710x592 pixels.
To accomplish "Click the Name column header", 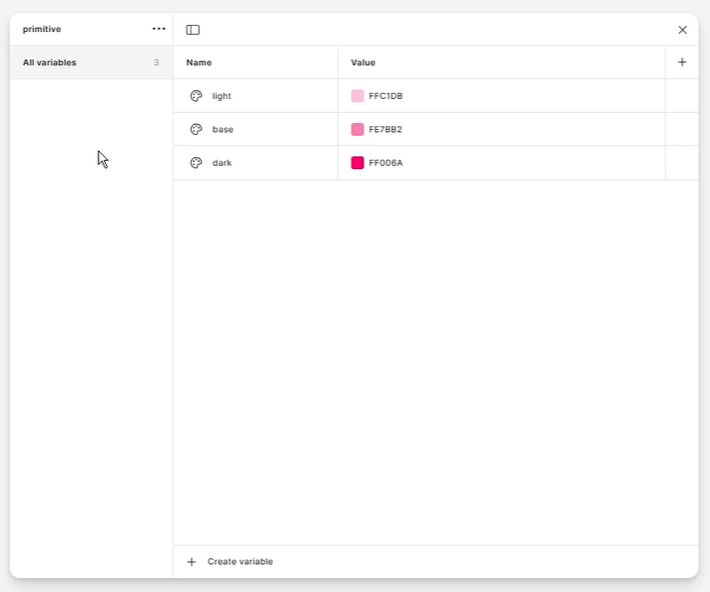I will (199, 63).
